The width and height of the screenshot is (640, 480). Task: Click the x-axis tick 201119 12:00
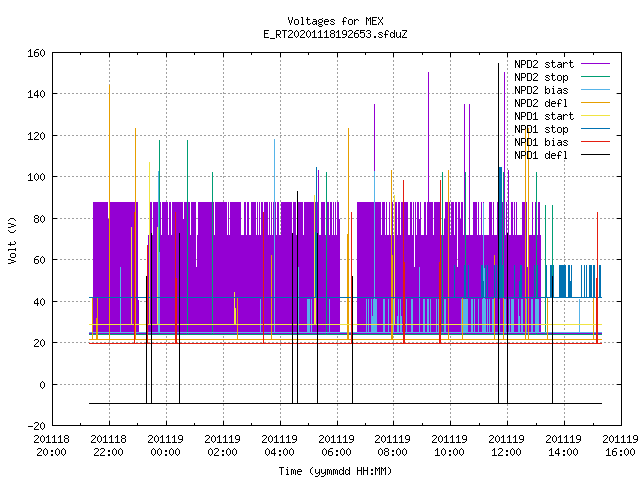pos(507,446)
